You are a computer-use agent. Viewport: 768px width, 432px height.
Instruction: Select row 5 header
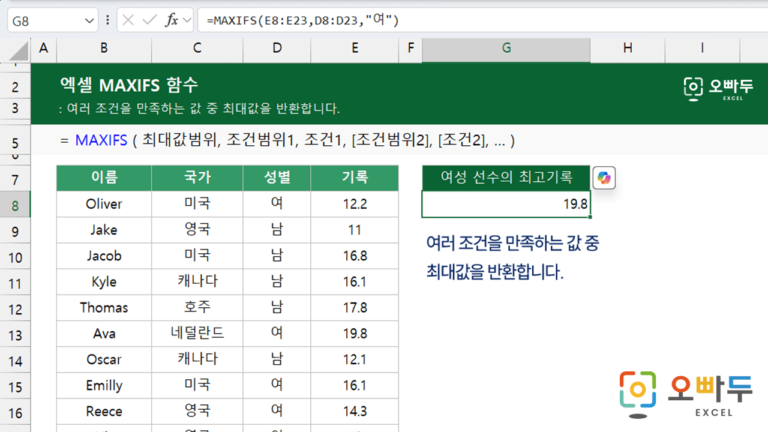click(15, 143)
